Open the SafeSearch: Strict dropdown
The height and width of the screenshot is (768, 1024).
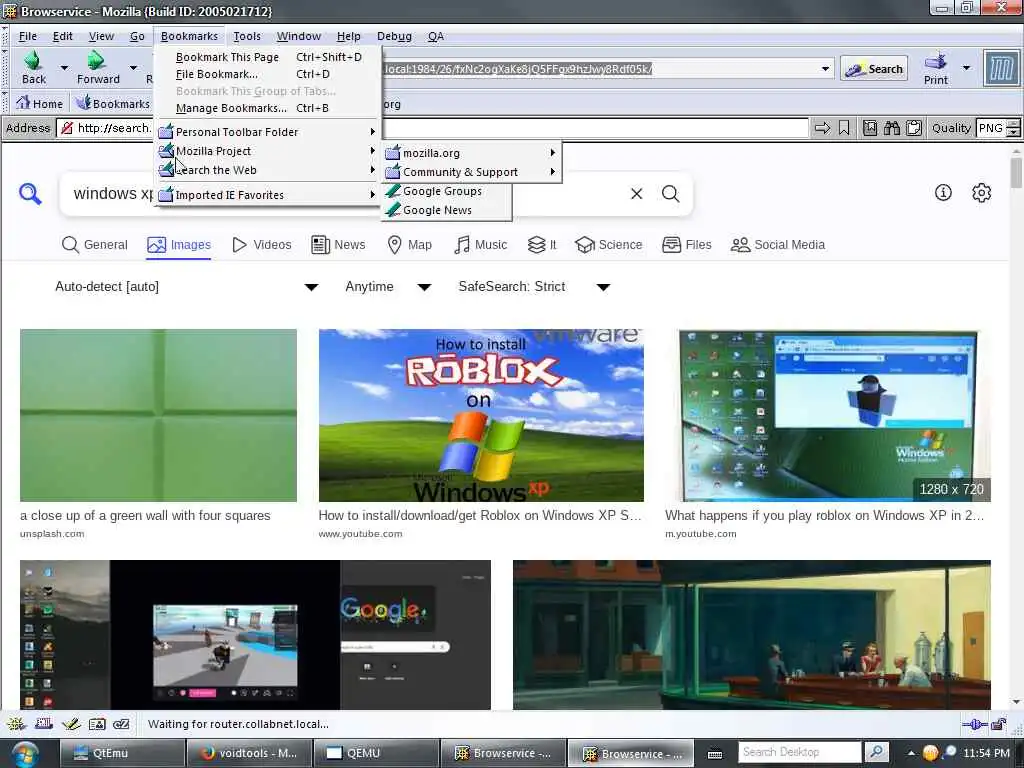tap(534, 287)
